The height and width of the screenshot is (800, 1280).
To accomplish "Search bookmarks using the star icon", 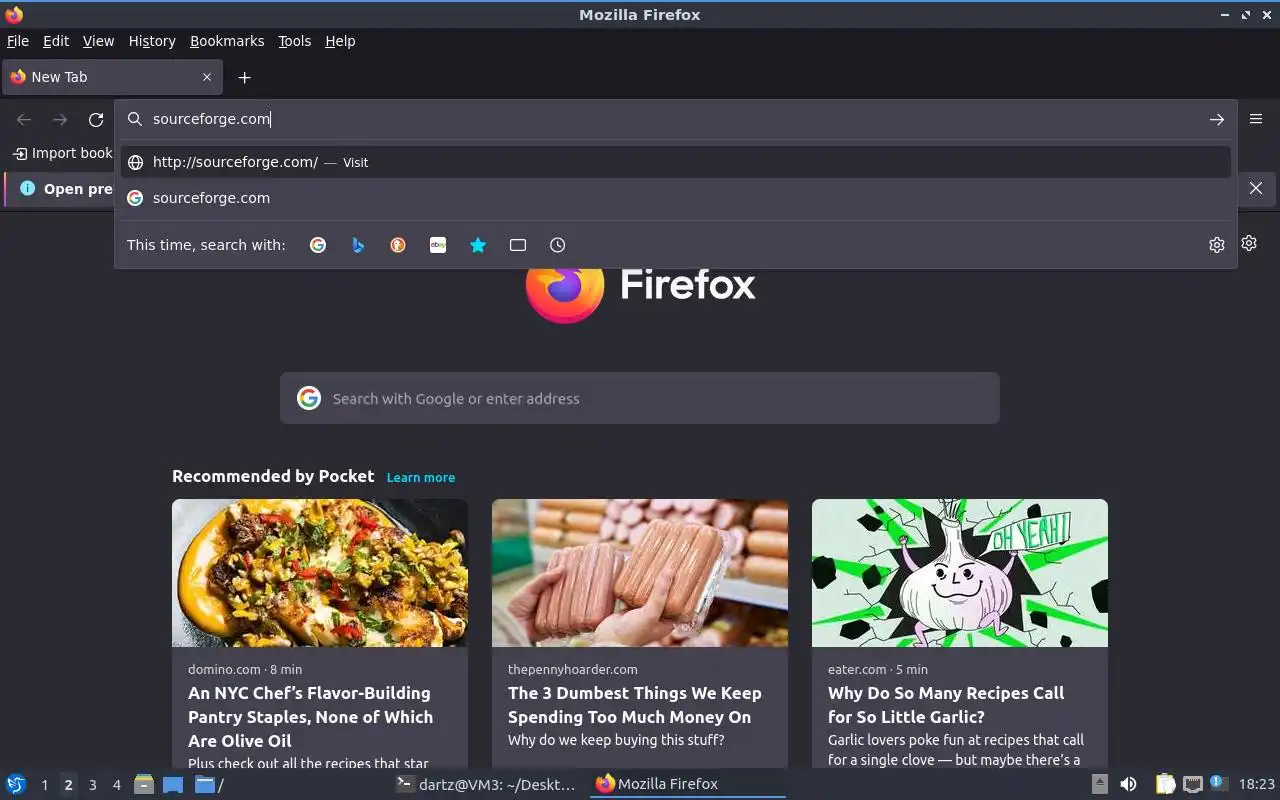I will pyautogui.click(x=478, y=245).
